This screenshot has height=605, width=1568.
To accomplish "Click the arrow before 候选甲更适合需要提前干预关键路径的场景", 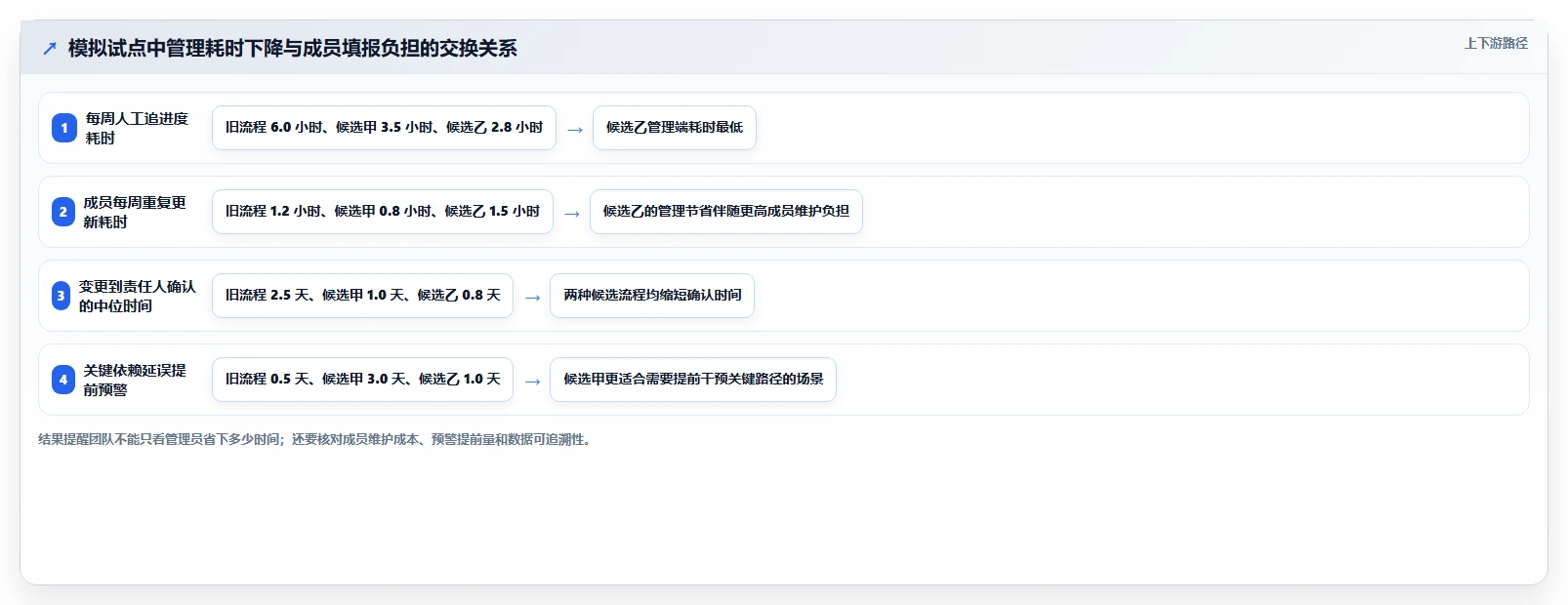I will [x=532, y=382].
